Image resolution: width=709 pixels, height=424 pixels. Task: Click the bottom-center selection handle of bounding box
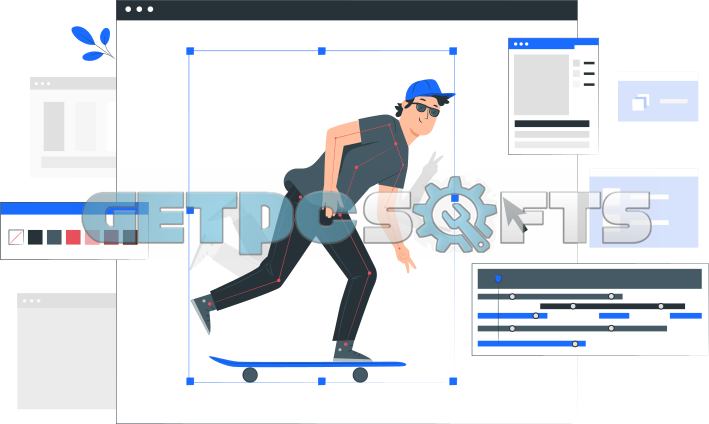point(322,382)
